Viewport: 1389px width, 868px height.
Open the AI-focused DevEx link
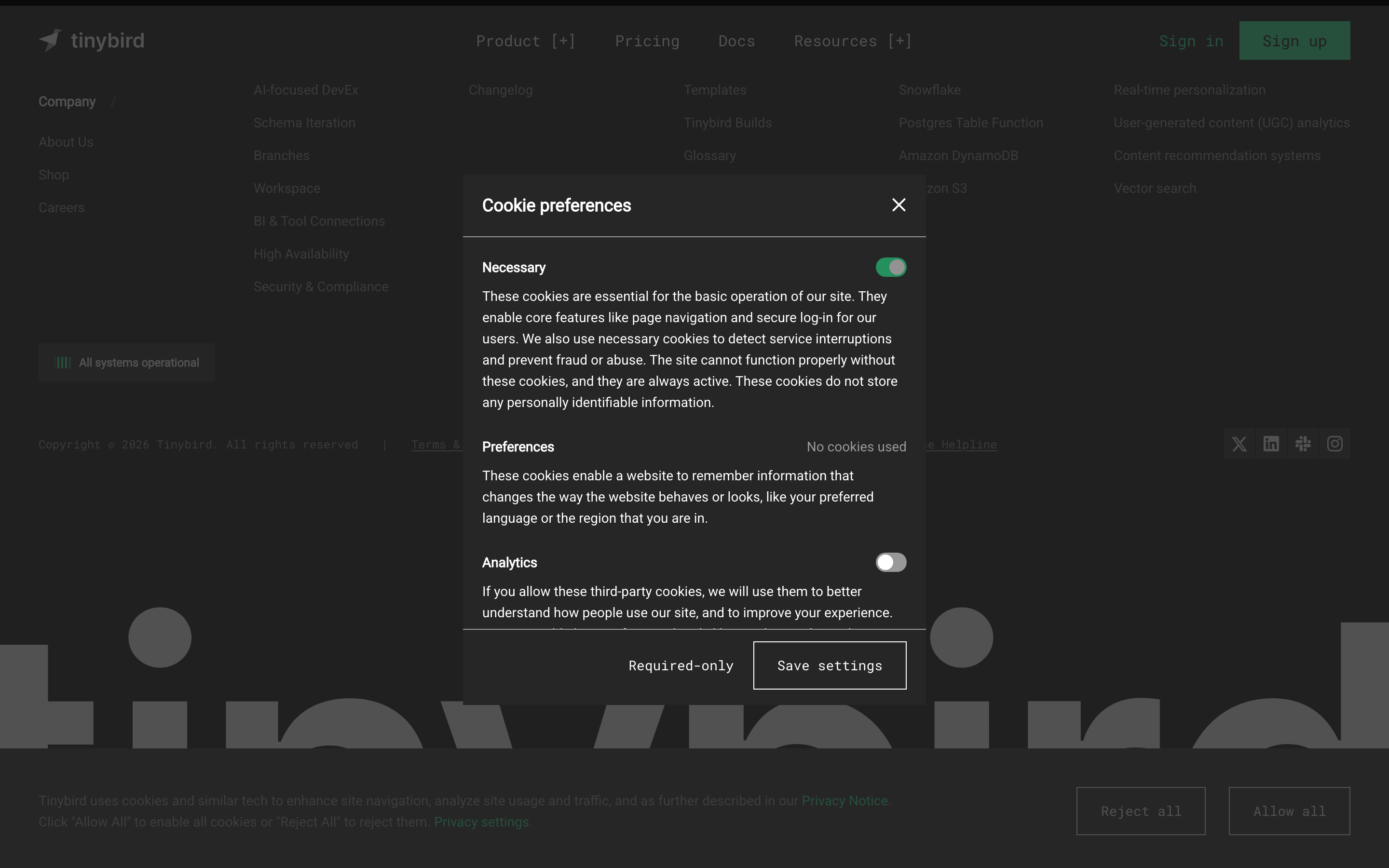click(306, 90)
